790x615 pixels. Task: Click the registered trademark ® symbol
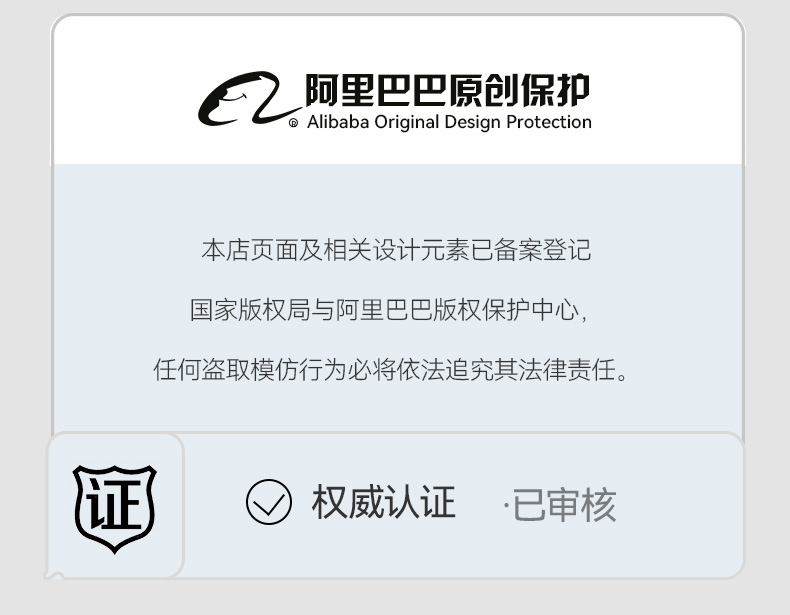(x=293, y=123)
